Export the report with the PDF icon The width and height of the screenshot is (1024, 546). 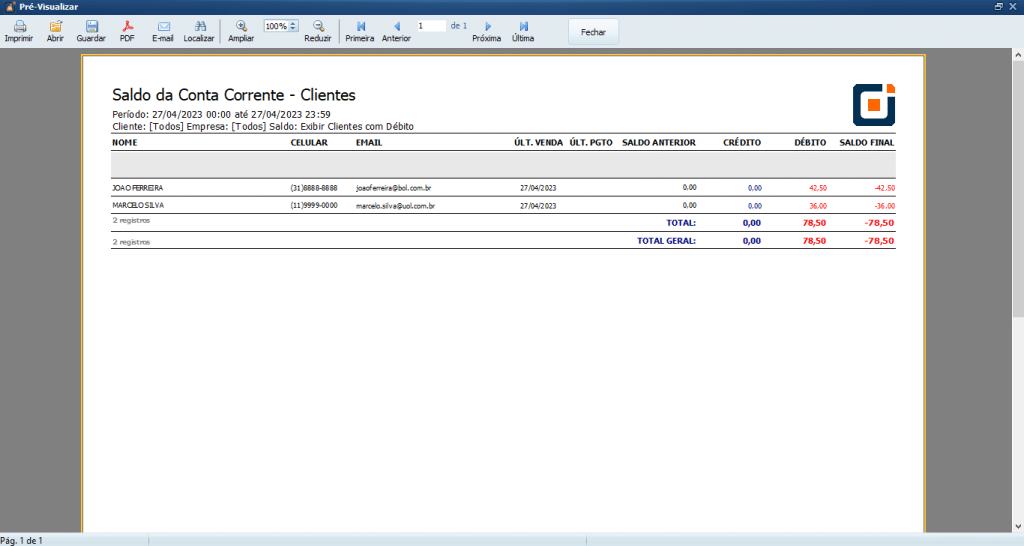tap(127, 26)
